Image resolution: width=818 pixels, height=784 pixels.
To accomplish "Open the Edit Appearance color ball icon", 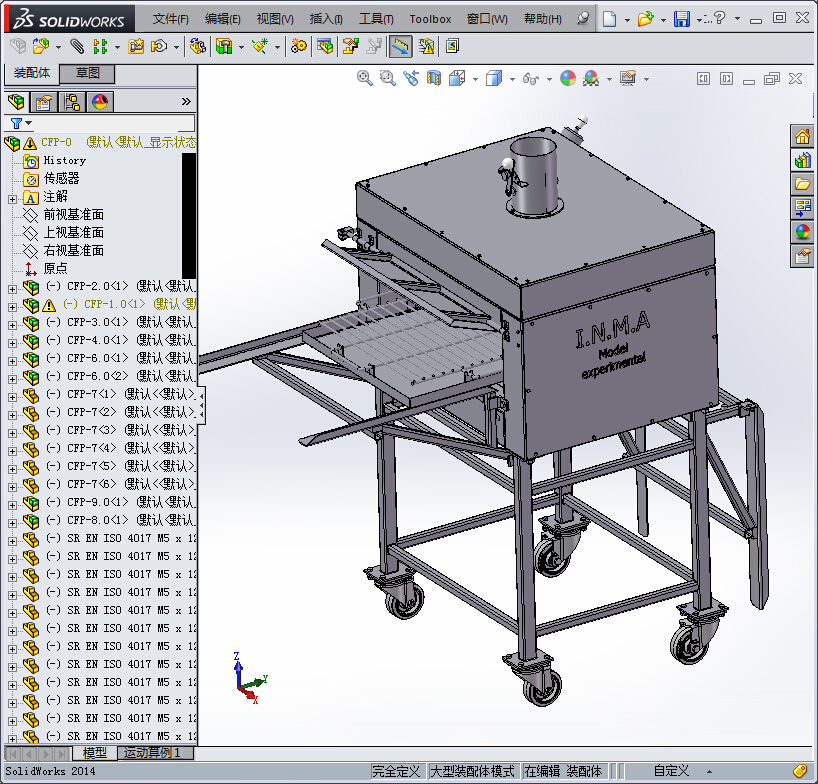I will tap(568, 78).
